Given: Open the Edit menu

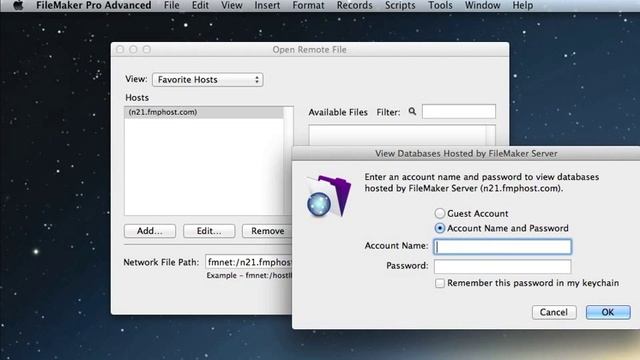Looking at the screenshot, I should click(x=200, y=5).
